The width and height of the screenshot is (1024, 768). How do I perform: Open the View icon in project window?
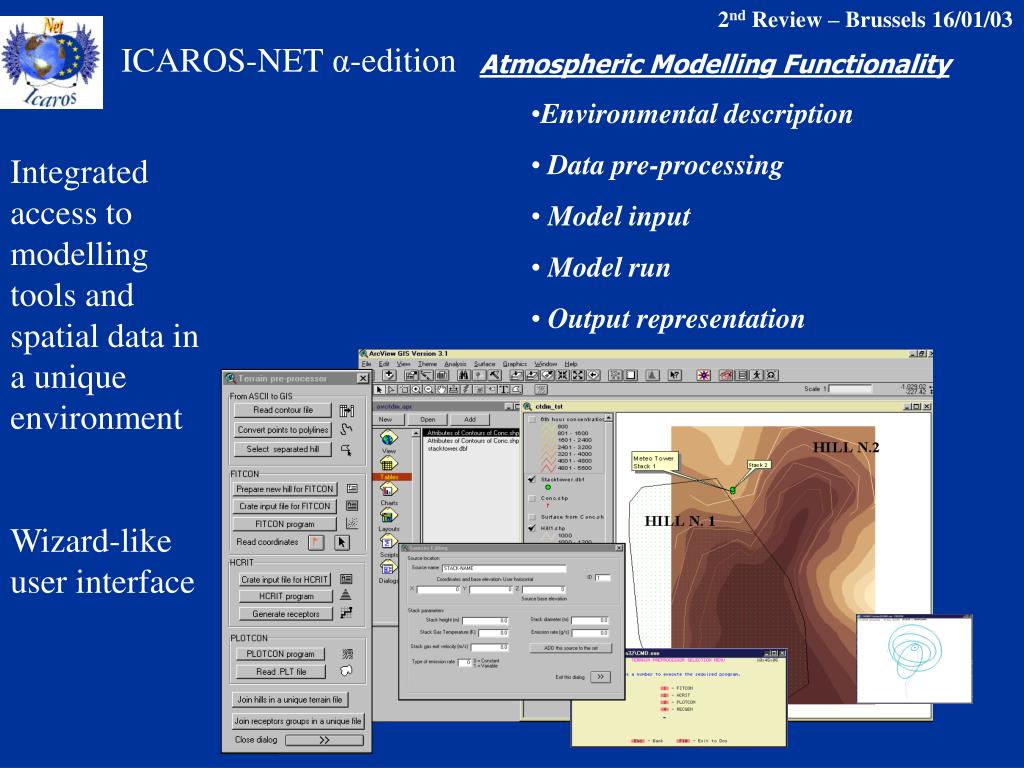pos(389,438)
